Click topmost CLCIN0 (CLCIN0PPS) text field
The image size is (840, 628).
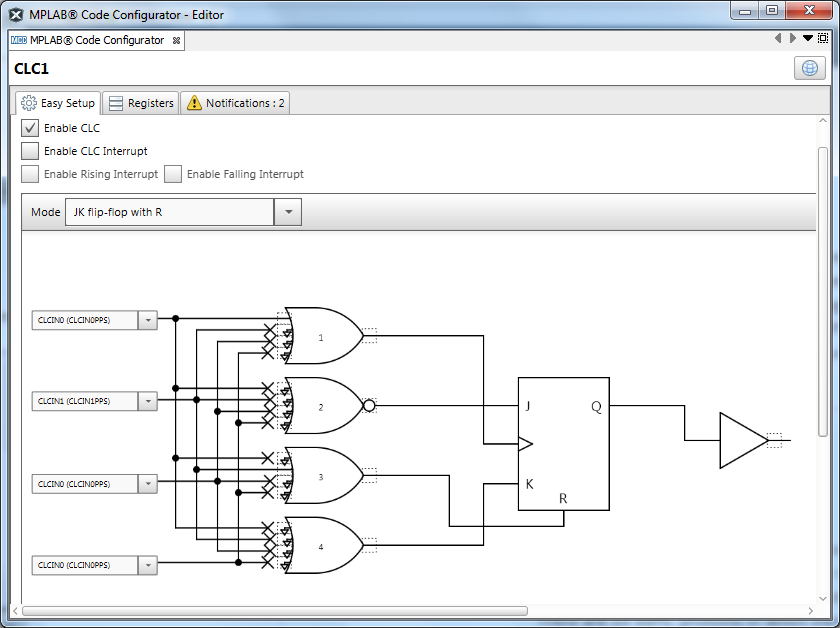85,320
